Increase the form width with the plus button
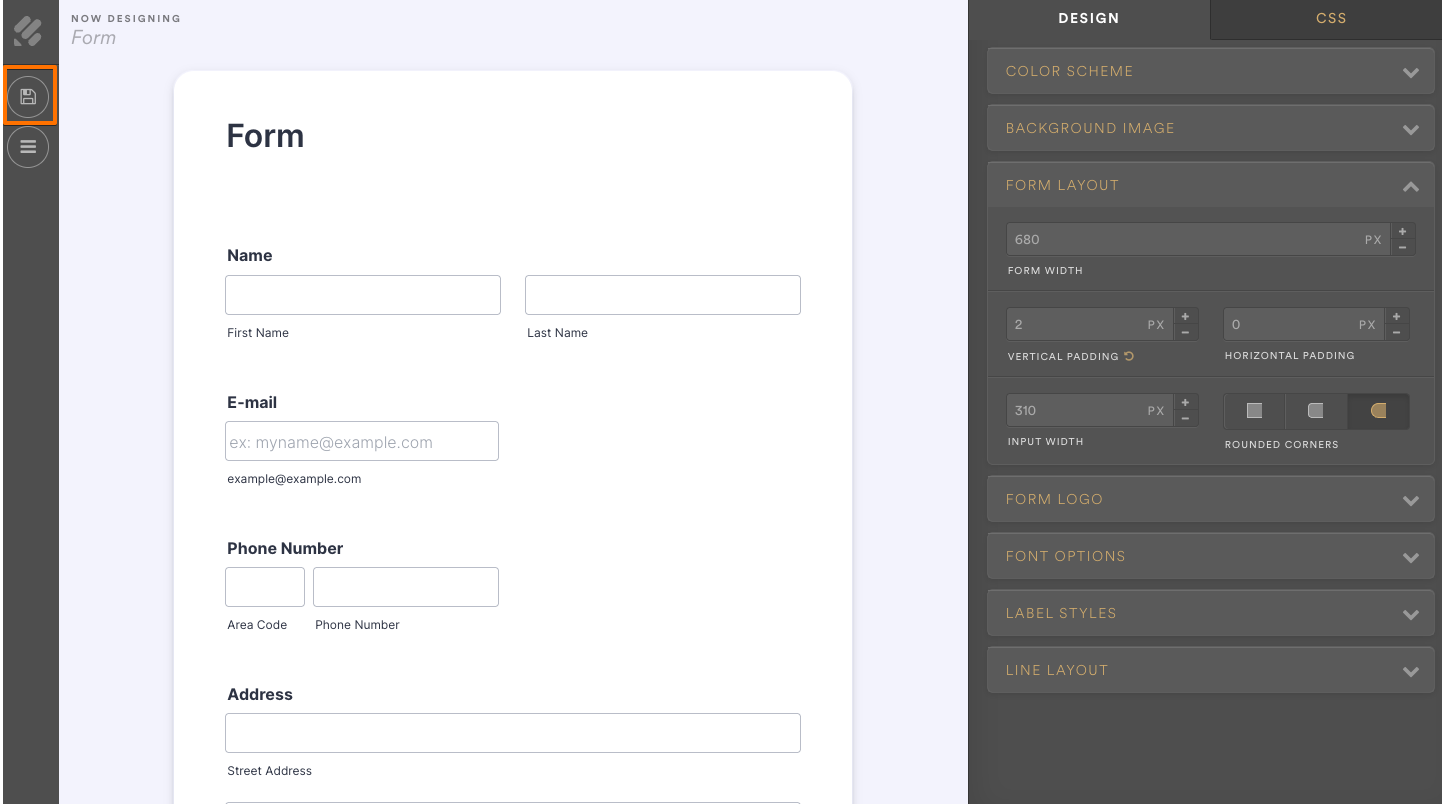Screen dimensions: 1442x804 (1402, 232)
